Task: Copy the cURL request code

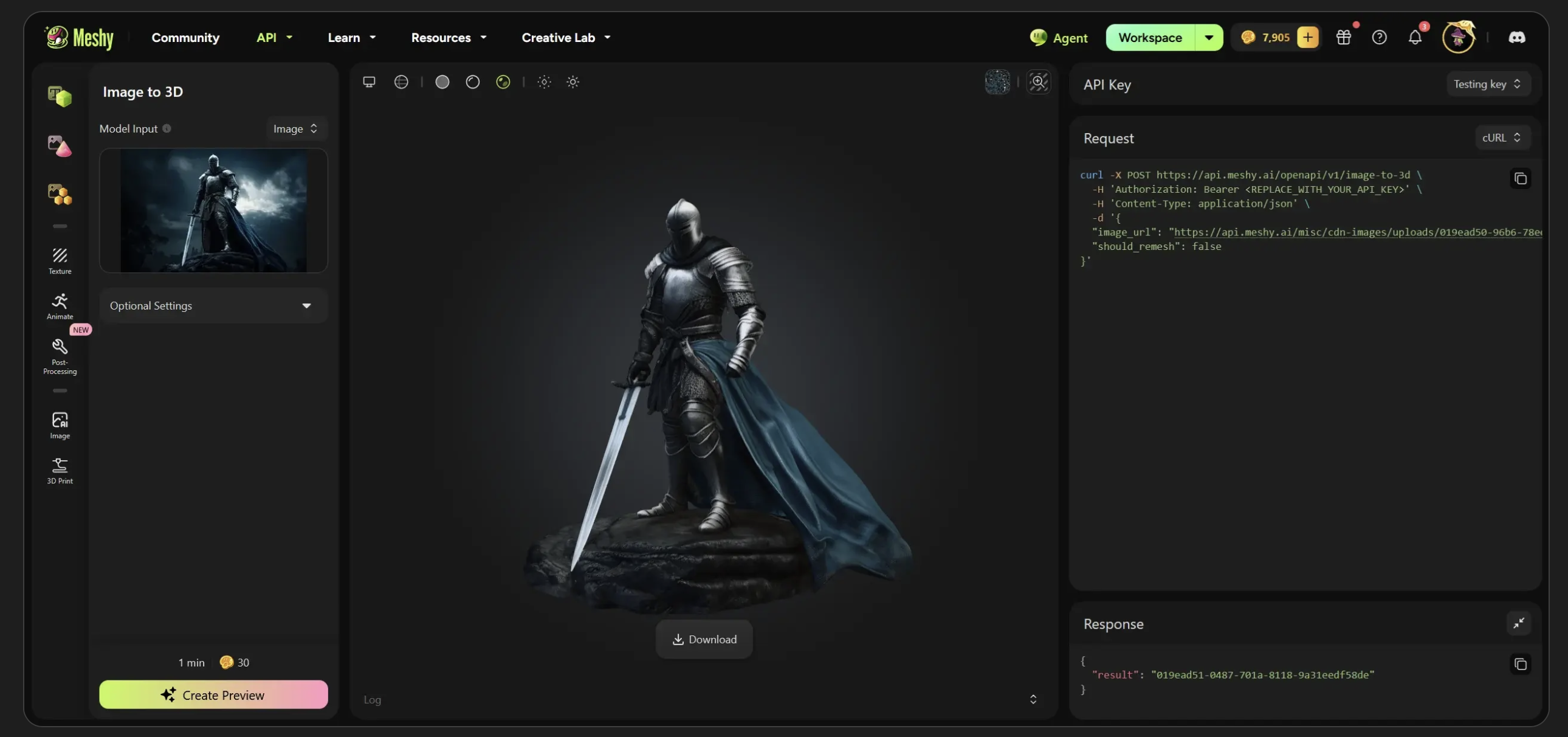Action: (x=1521, y=178)
